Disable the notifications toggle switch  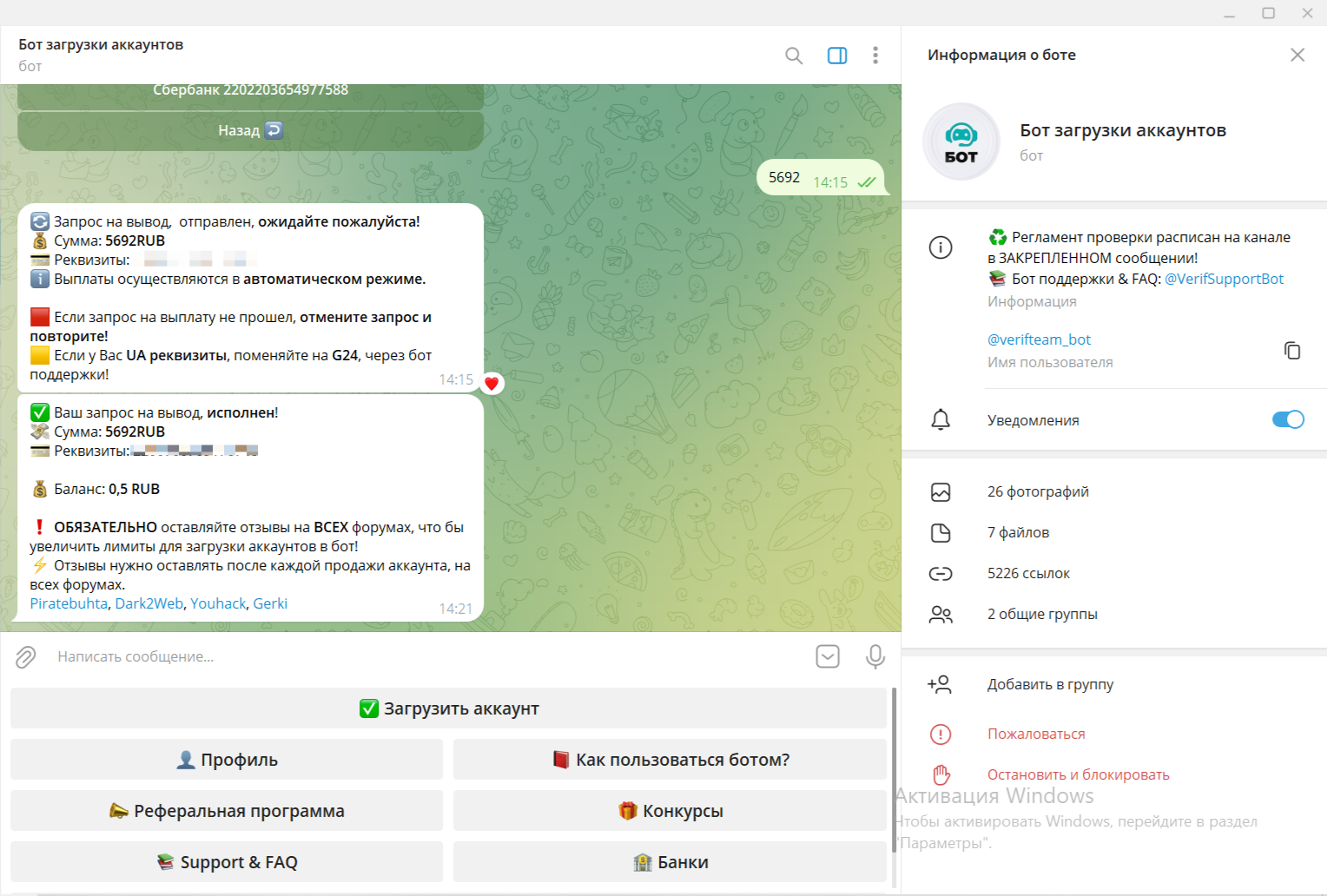pos(1287,420)
